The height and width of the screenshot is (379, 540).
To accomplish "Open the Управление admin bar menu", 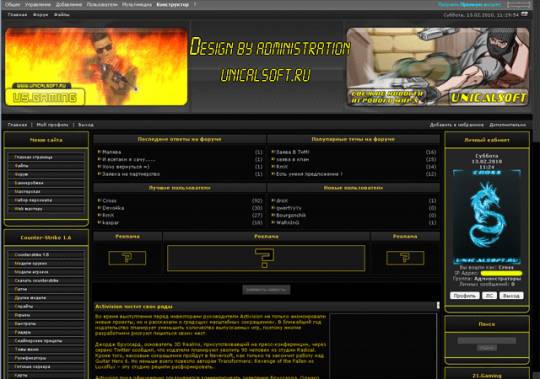I will click(38, 4).
